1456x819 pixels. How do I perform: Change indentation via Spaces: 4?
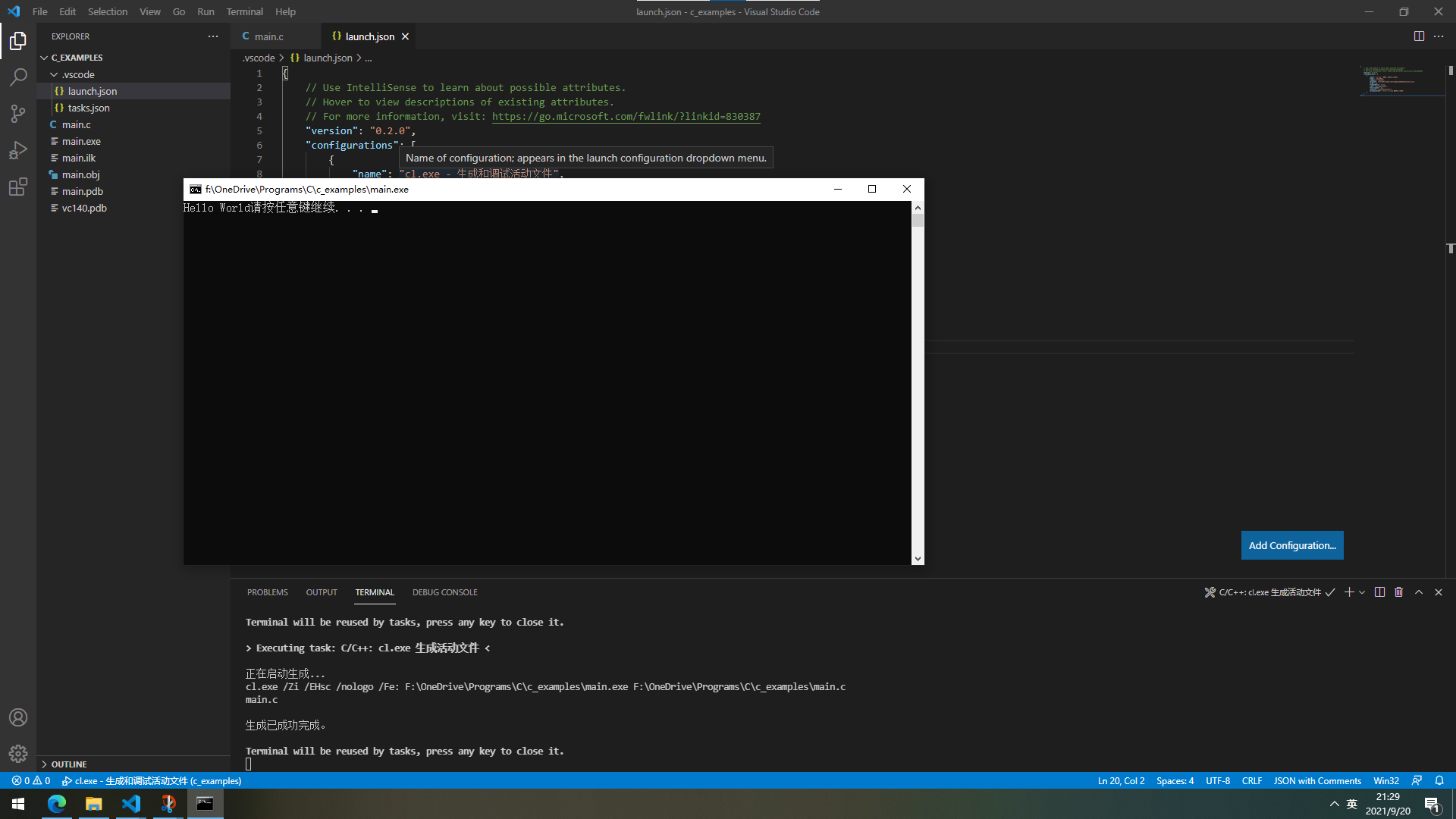(1175, 780)
